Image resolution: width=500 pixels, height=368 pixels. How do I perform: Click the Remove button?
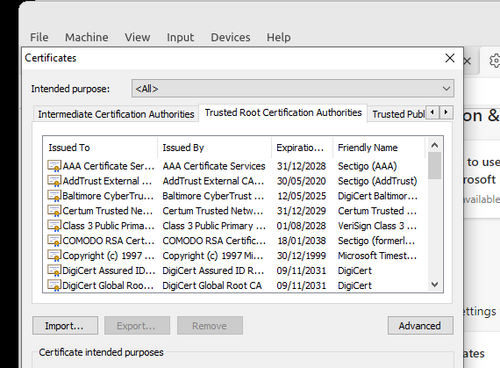coord(210,326)
